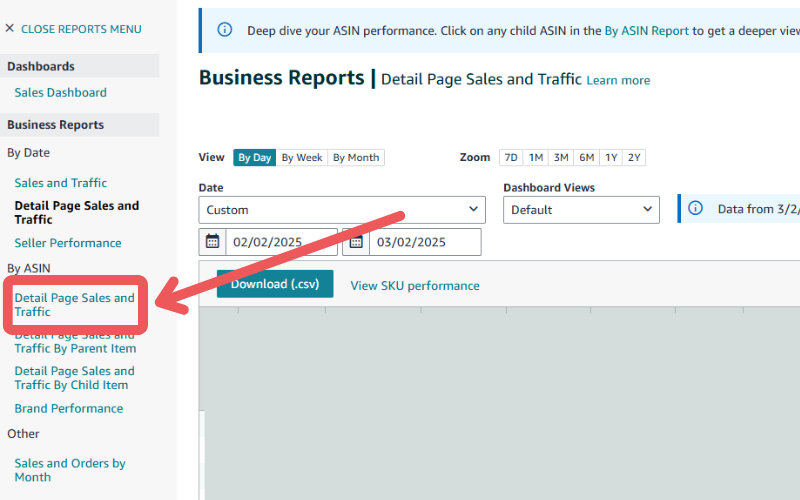Open the Dashboard Views dropdown
The image size is (800, 500).
pyautogui.click(x=581, y=210)
